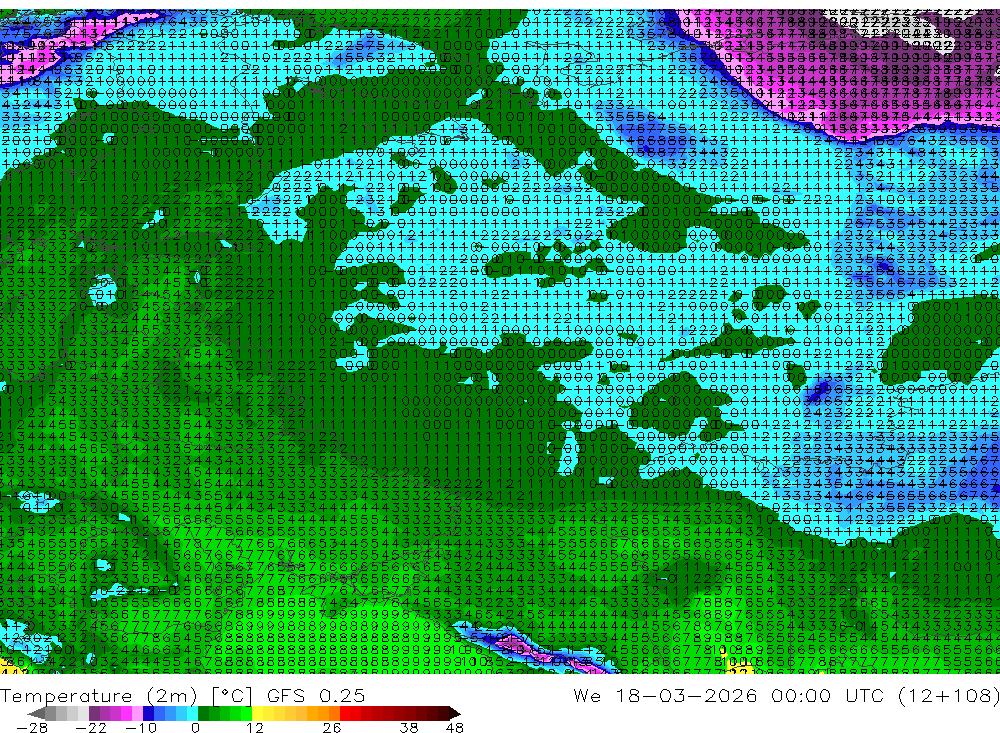Click the '26' legend value
Viewport: 1000px width, 733px height.
[332, 728]
